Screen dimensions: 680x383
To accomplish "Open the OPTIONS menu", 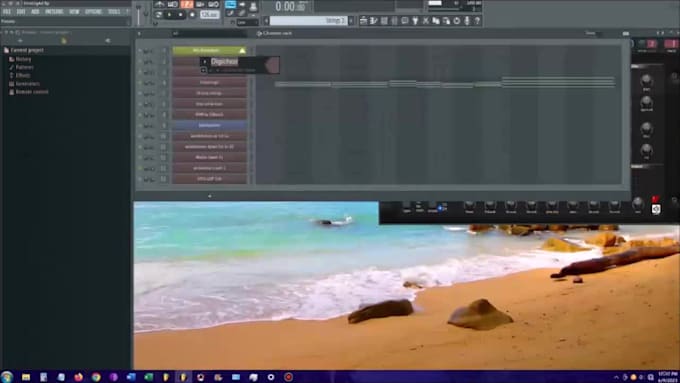I will click(x=93, y=12).
